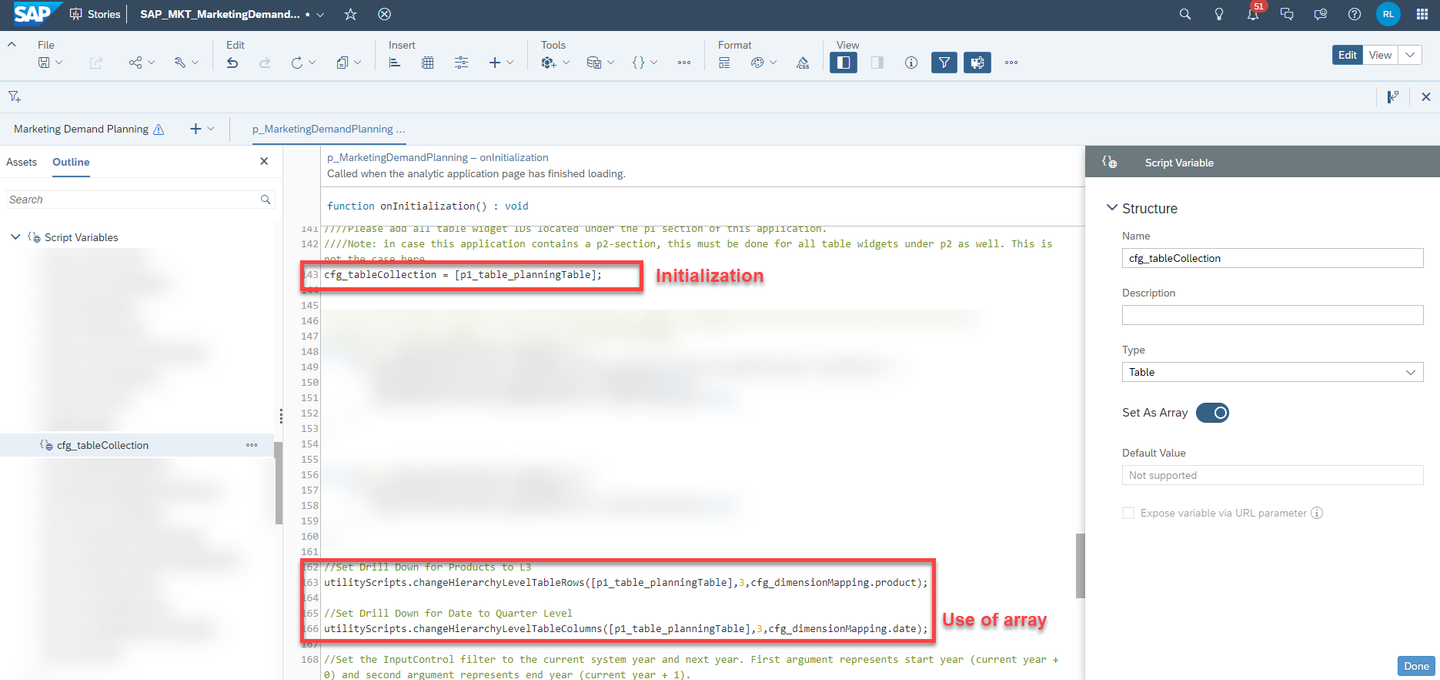
Task: Open the info panel icon under View
Action: (x=911, y=62)
